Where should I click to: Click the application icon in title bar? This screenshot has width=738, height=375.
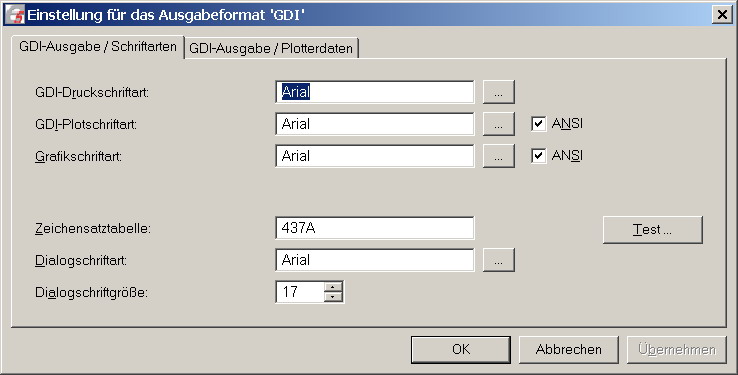[17, 15]
